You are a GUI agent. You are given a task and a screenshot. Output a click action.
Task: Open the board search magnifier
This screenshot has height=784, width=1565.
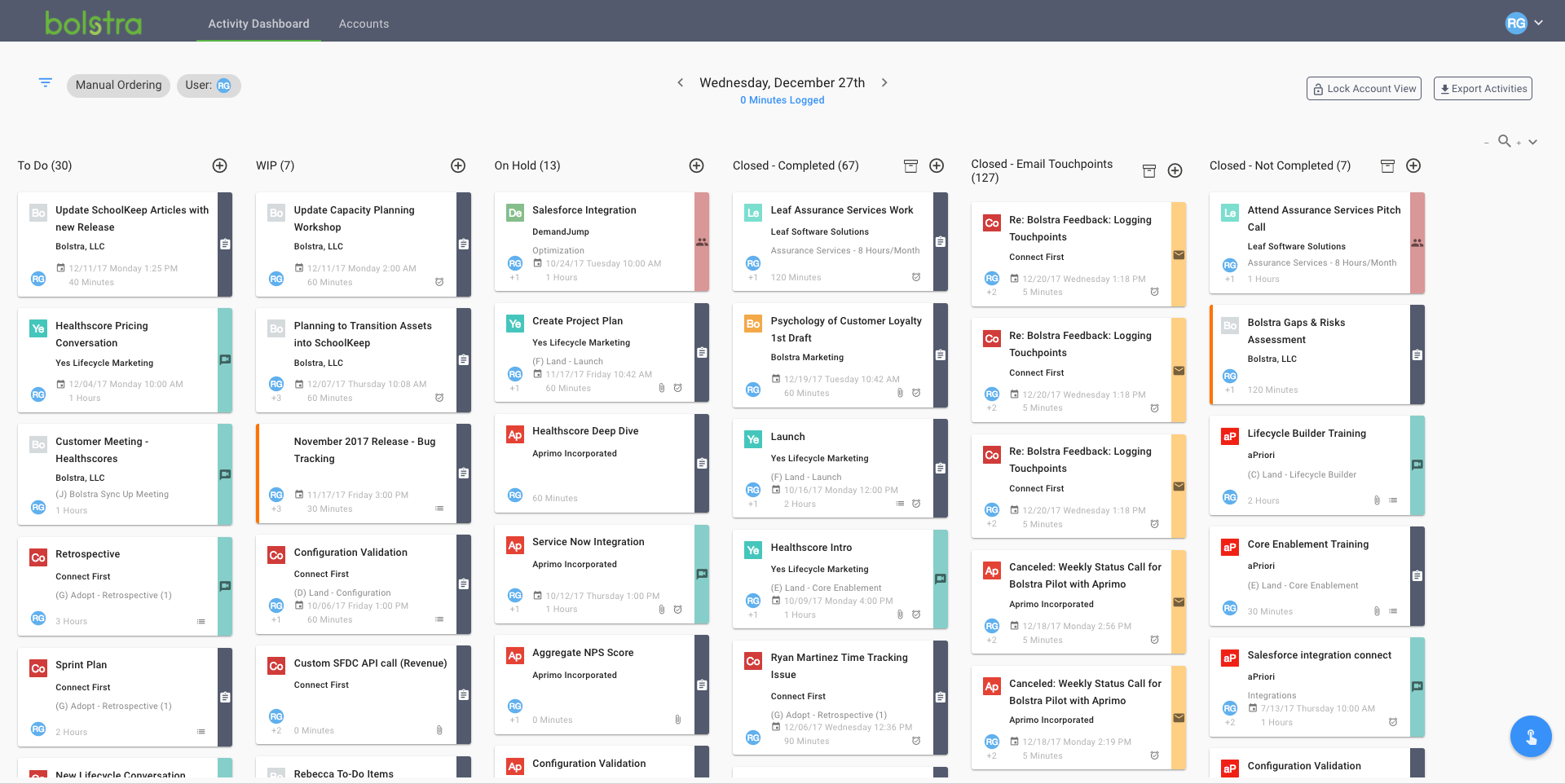click(1505, 141)
